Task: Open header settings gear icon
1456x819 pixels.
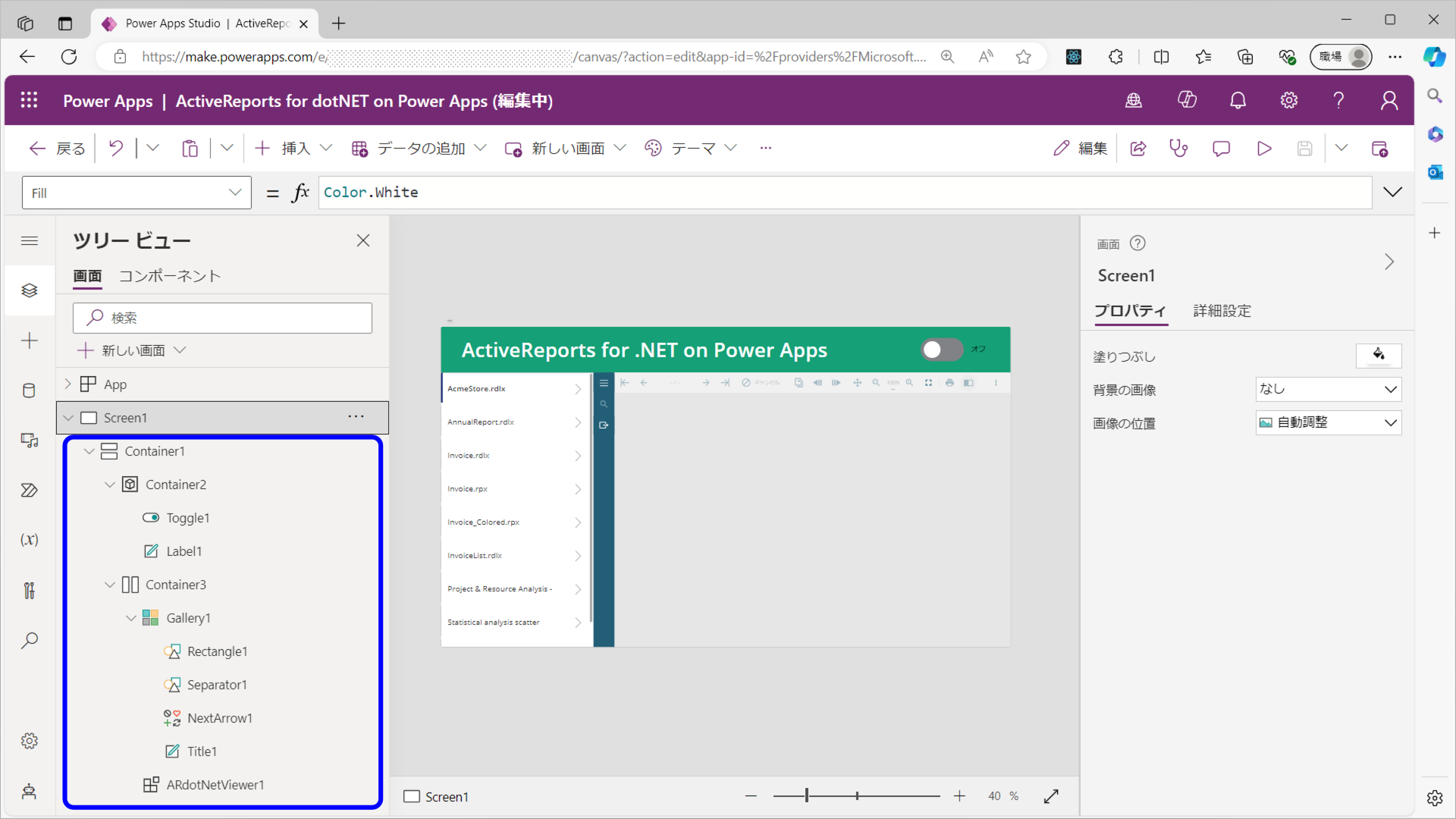Action: 1289,100
